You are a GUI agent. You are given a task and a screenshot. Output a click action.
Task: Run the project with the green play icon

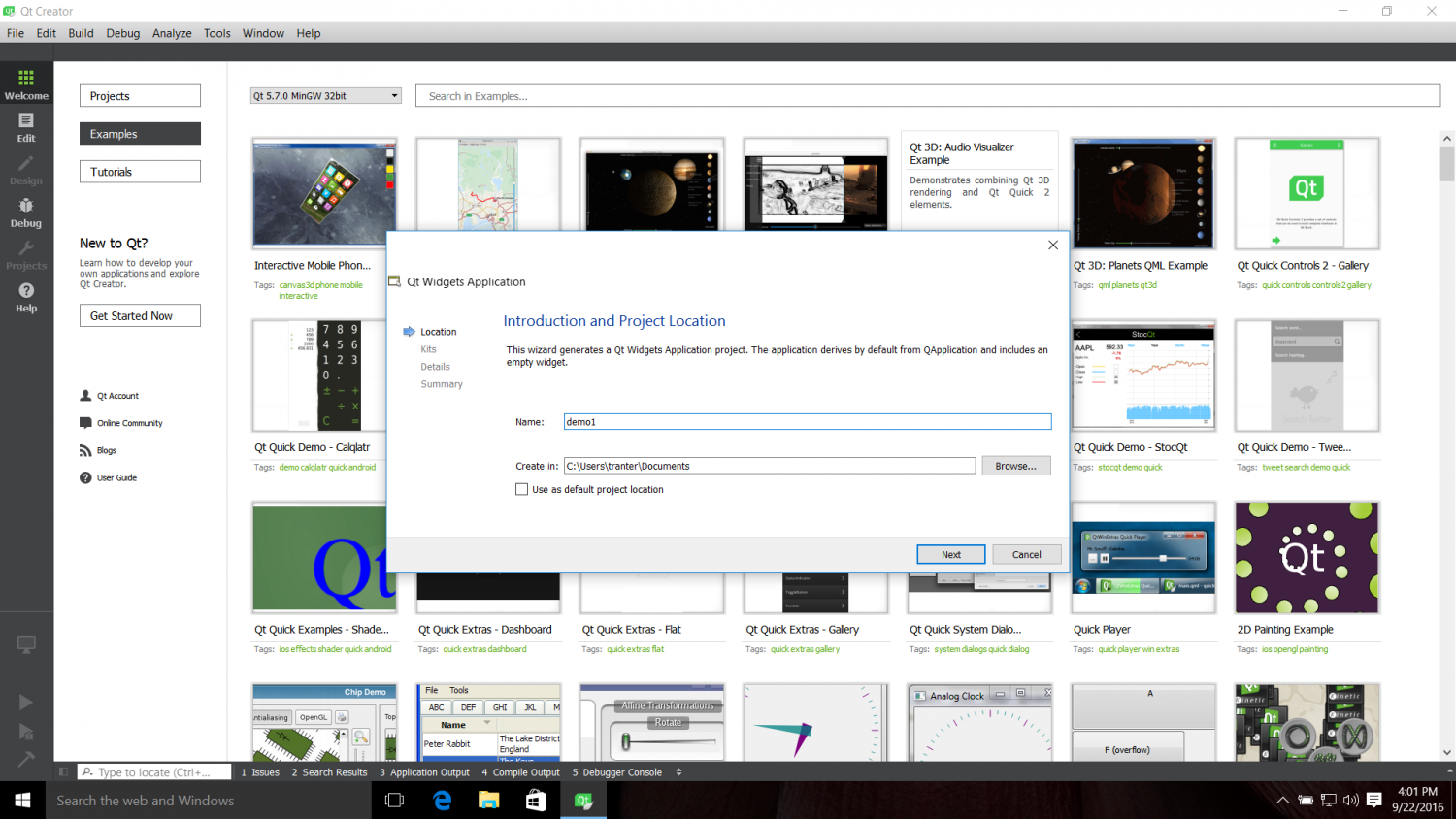26,702
